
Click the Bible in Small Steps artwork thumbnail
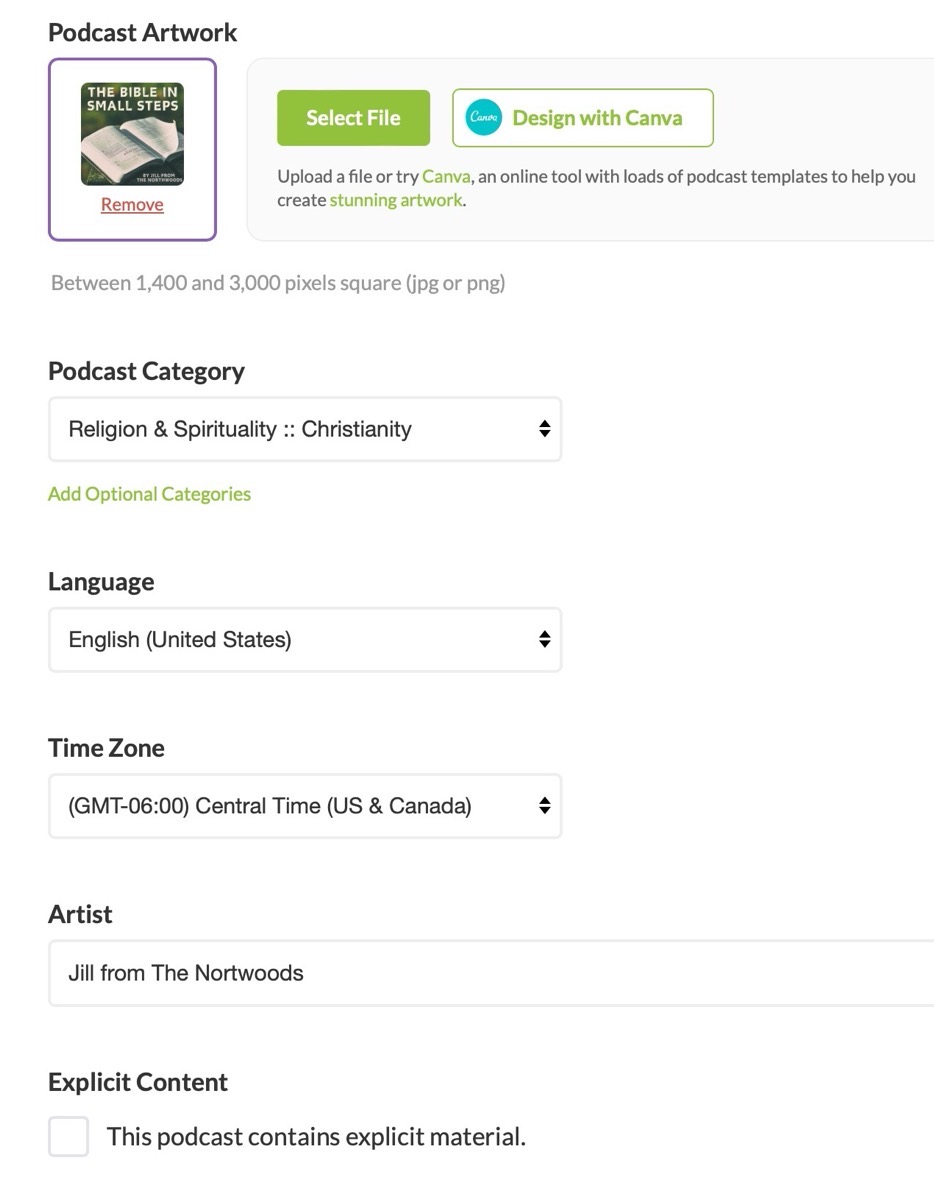(x=132, y=134)
